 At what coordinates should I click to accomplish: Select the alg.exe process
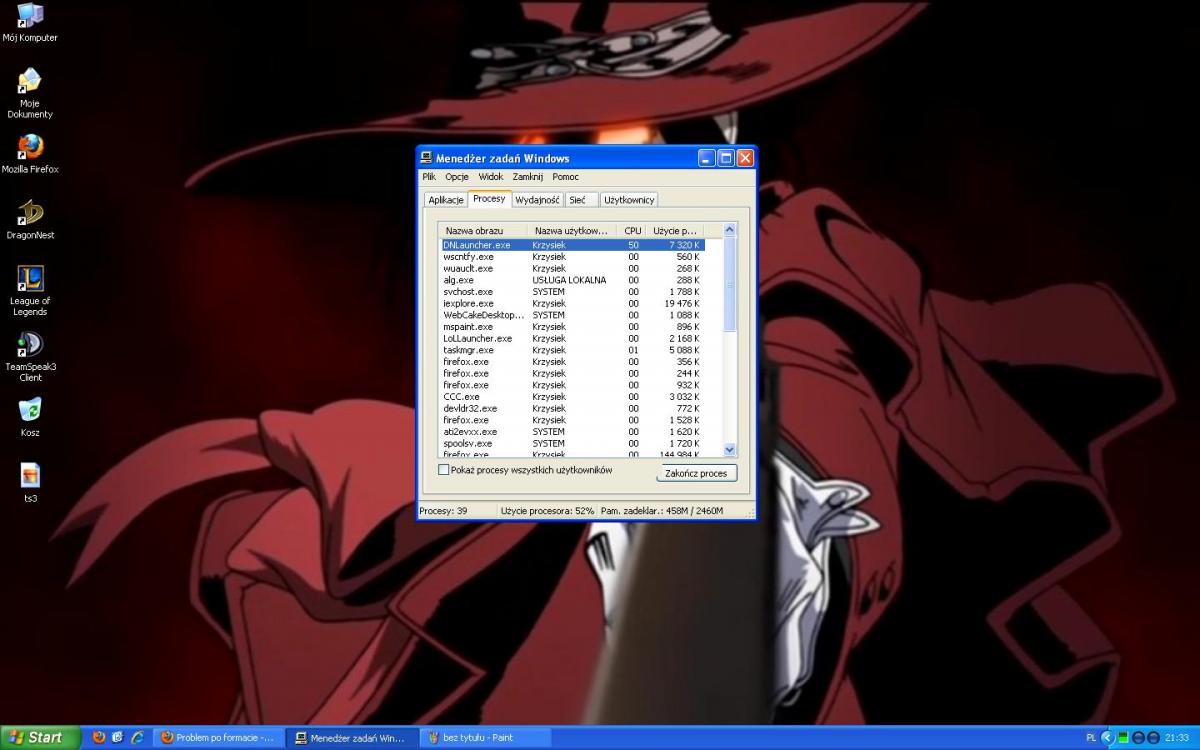[572, 280]
